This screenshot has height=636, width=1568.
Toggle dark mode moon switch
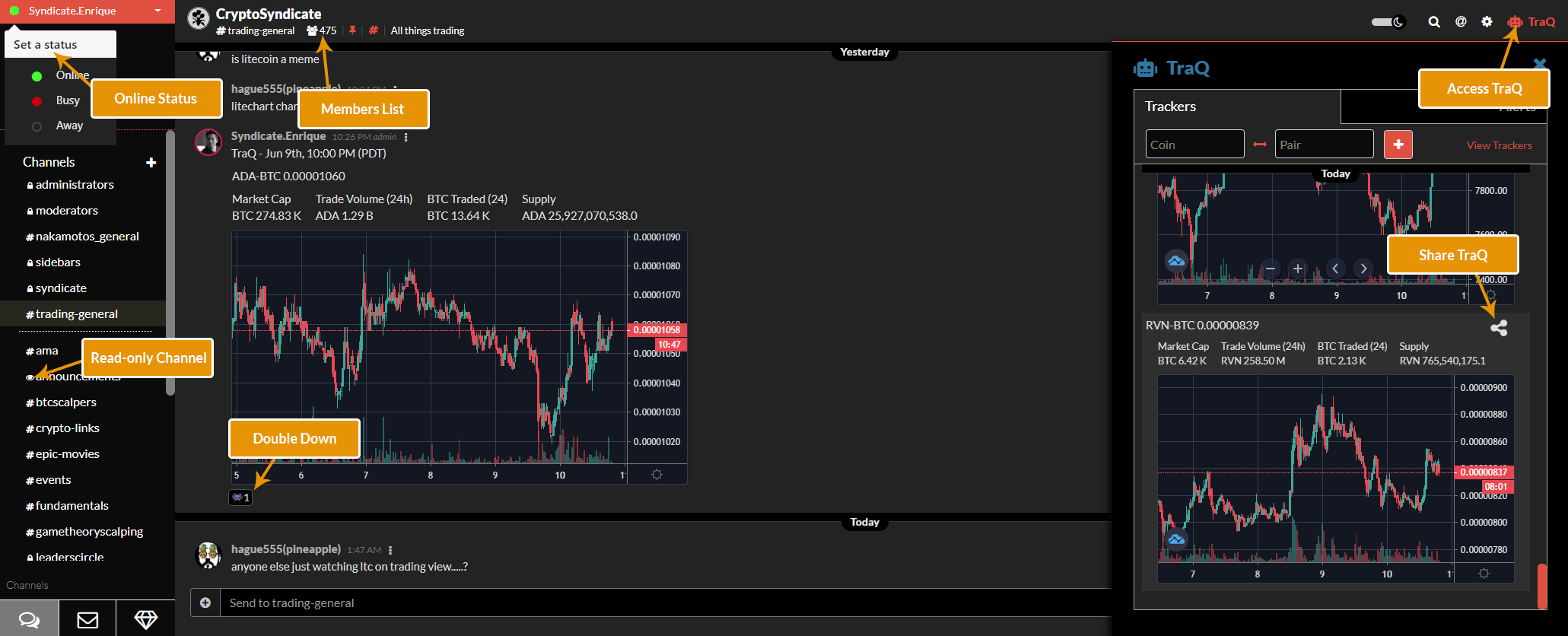[x=1388, y=21]
